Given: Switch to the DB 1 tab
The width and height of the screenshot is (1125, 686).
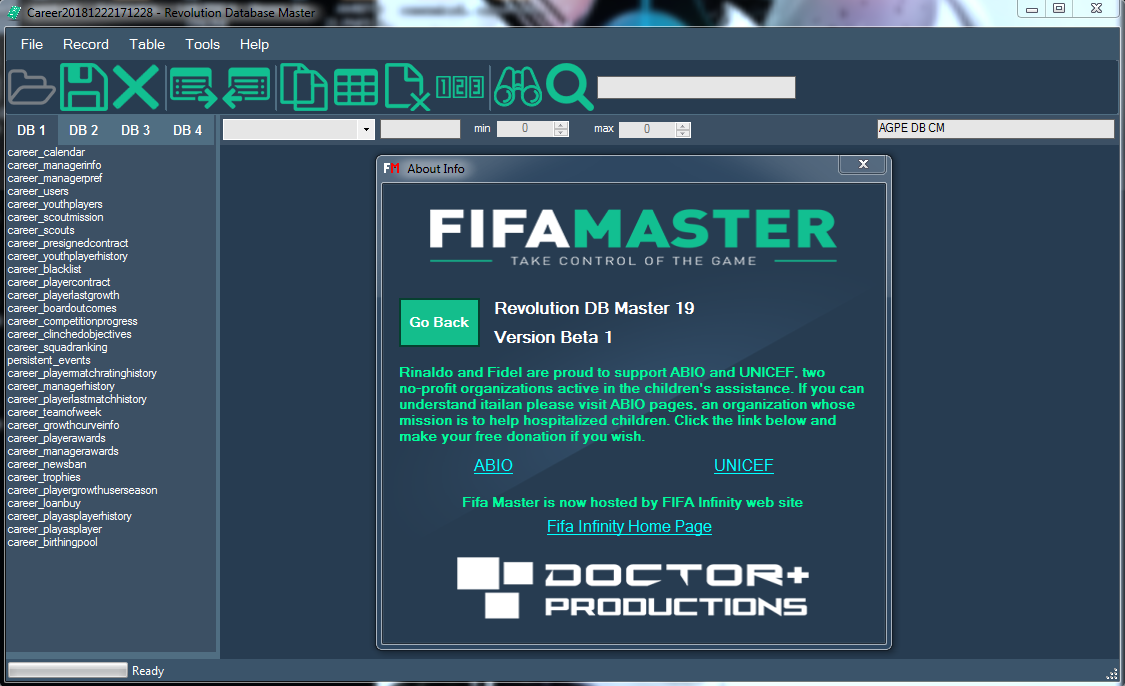Looking at the screenshot, I should click(x=32, y=130).
